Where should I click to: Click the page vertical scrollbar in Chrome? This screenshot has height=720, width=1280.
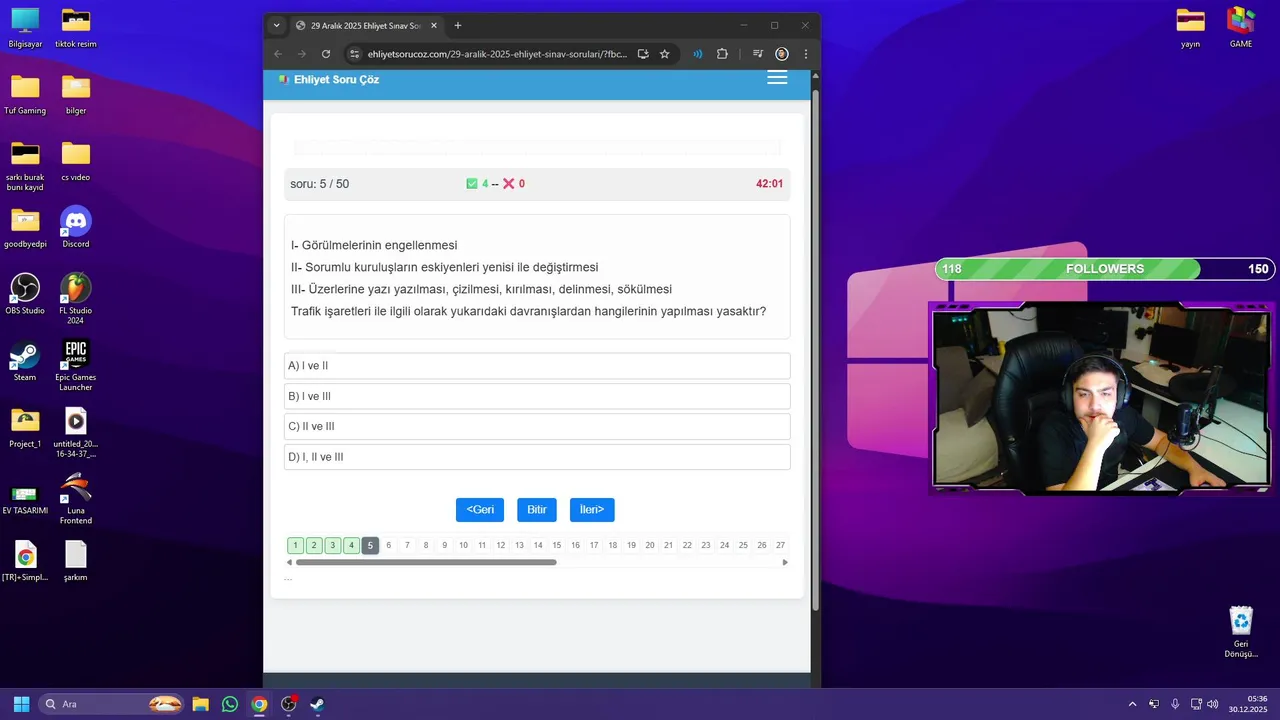pyautogui.click(x=816, y=350)
